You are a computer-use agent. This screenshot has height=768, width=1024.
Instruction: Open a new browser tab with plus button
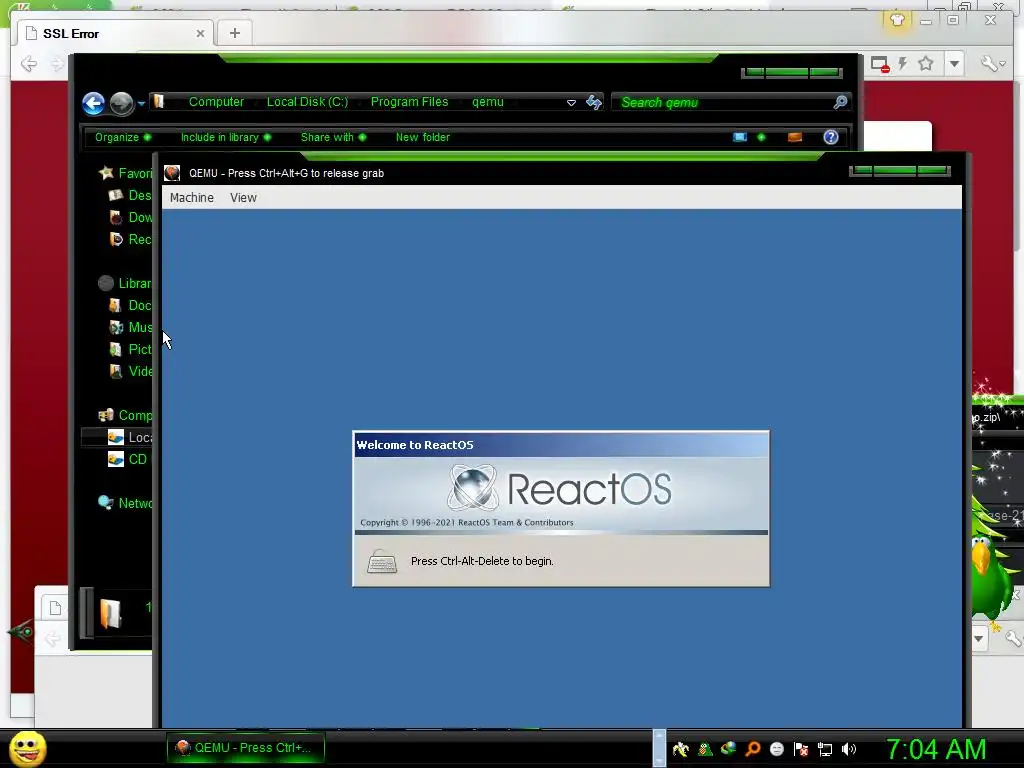[235, 33]
